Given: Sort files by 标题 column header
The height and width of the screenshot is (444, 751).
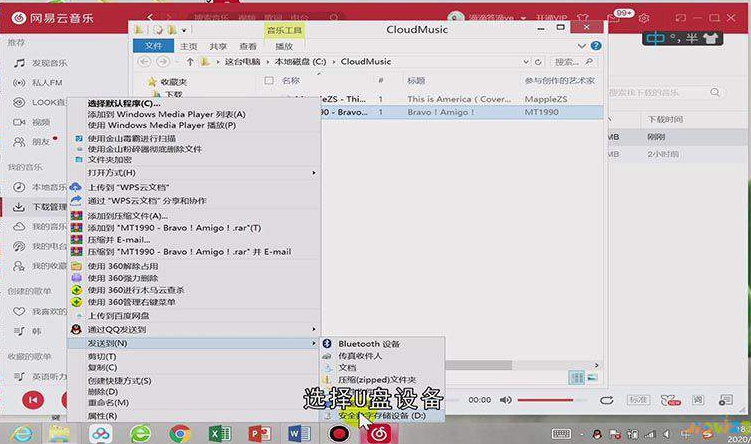Looking at the screenshot, I should pos(416,81).
